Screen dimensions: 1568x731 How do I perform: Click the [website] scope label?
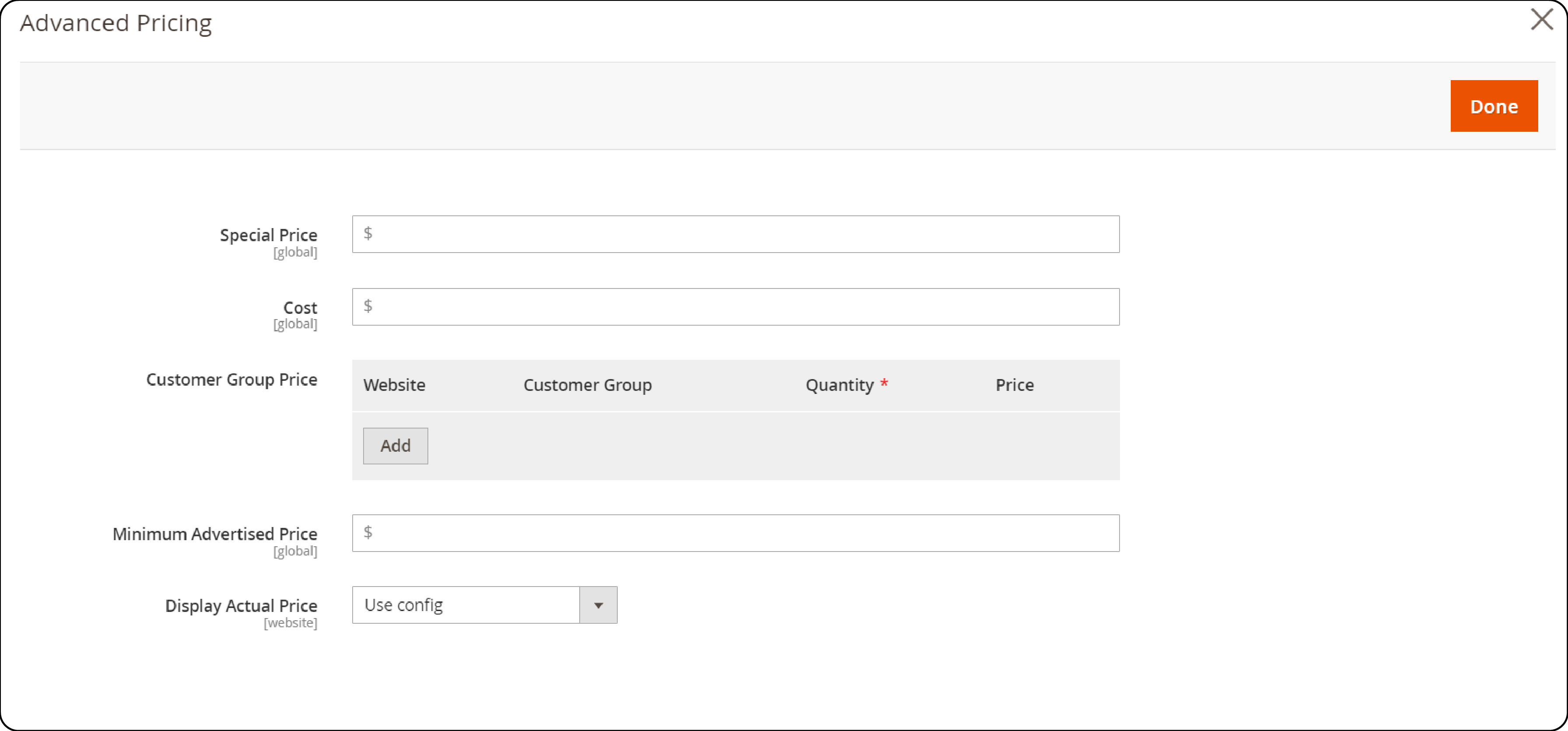tap(290, 622)
